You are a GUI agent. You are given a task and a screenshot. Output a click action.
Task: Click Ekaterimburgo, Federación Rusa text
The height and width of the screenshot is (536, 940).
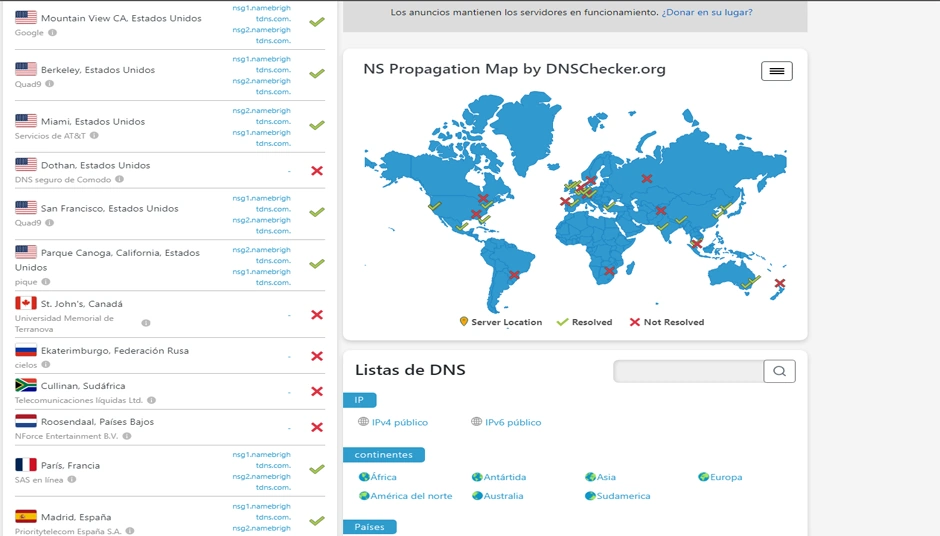(x=115, y=351)
